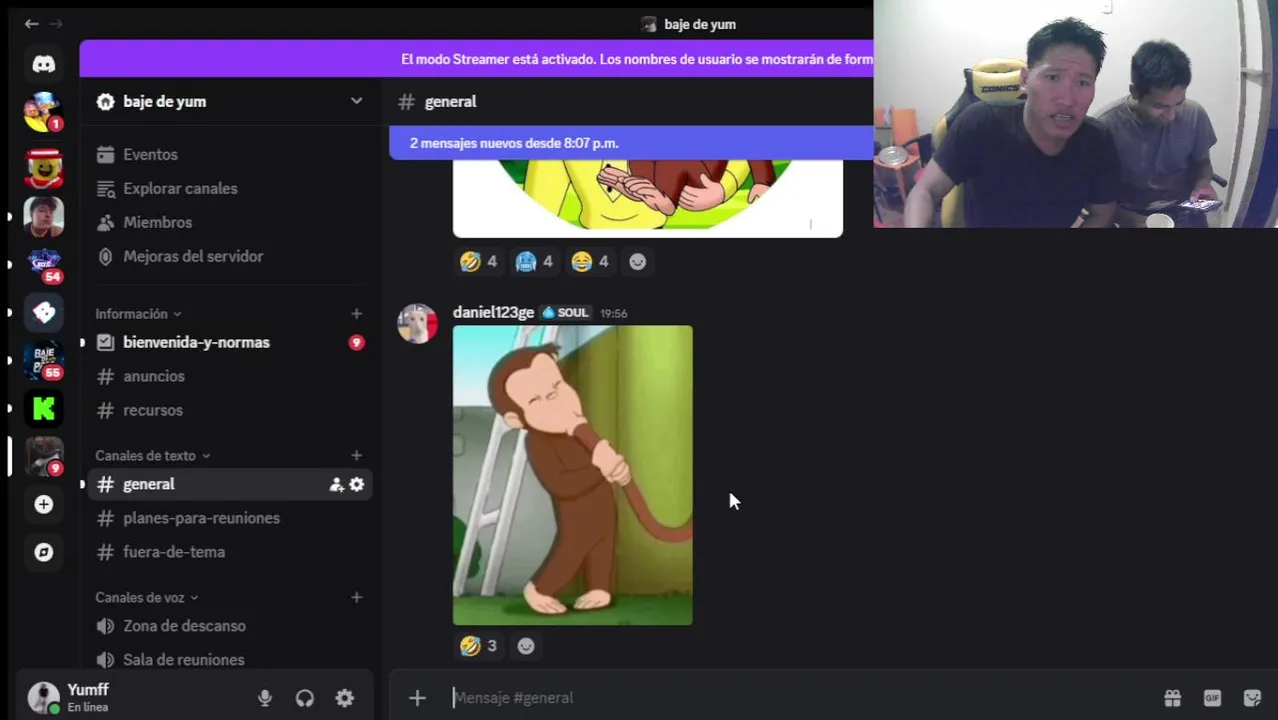Open the sticker picker icon
This screenshot has height=720, width=1278.
tap(1252, 698)
